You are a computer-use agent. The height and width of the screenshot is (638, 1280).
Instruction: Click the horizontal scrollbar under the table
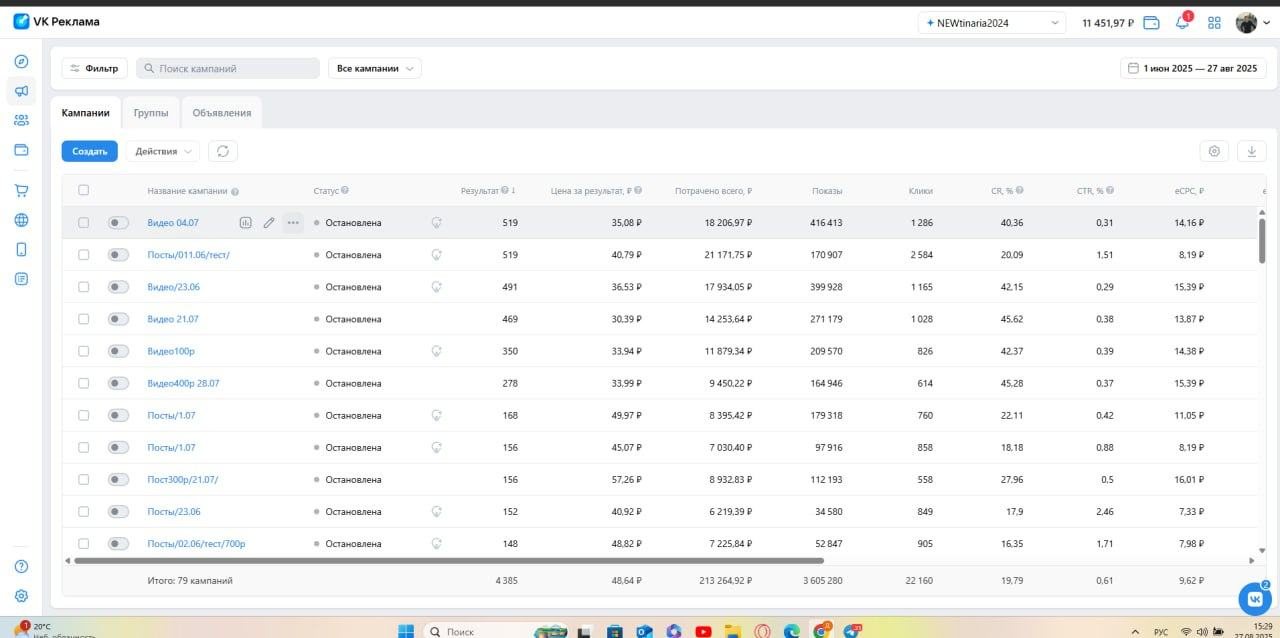(449, 561)
